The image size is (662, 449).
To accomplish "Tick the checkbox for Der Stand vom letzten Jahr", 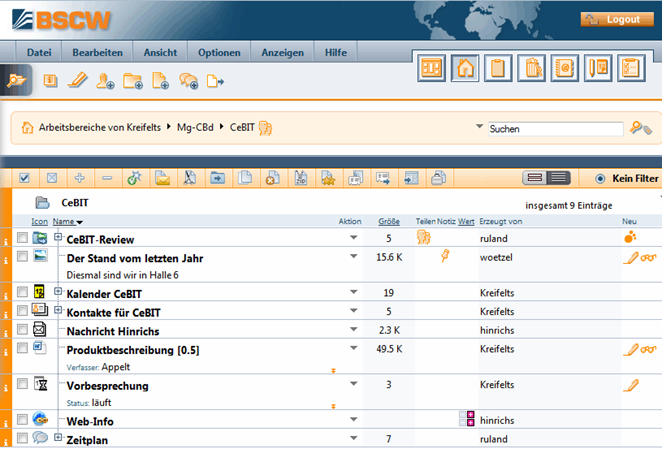I will [x=22, y=256].
